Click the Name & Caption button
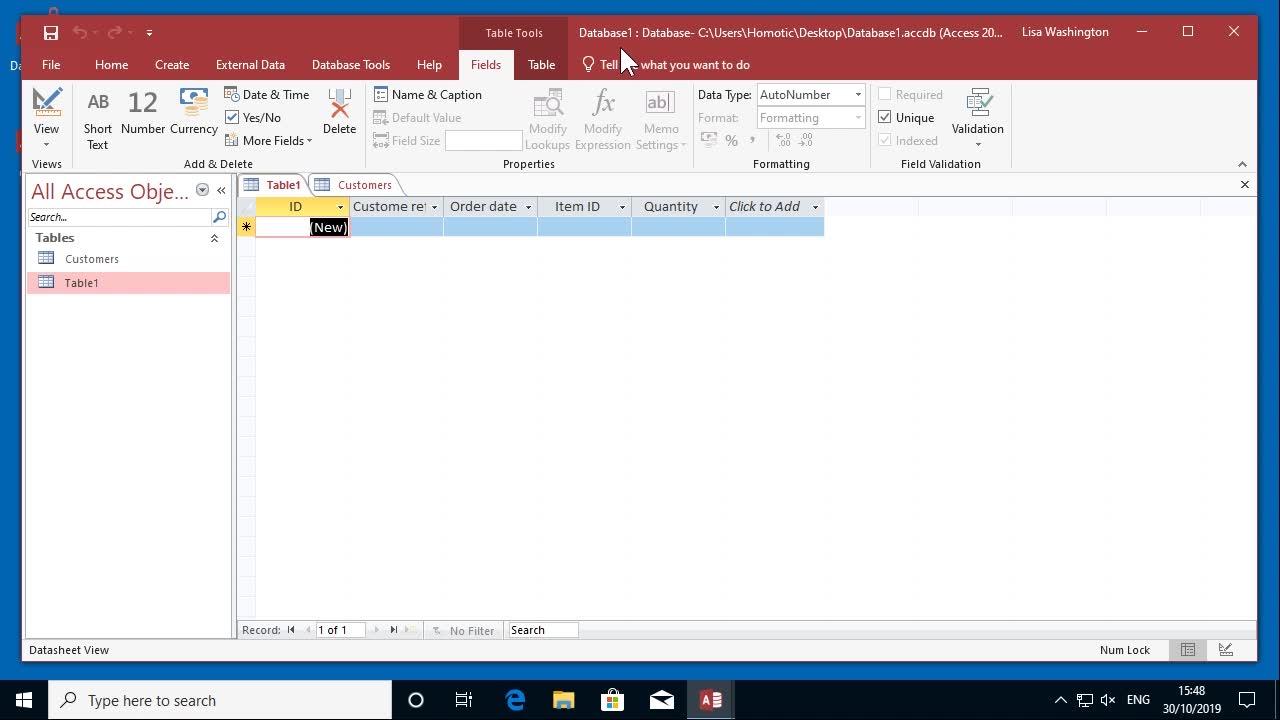The width and height of the screenshot is (1280, 720). tap(428, 95)
